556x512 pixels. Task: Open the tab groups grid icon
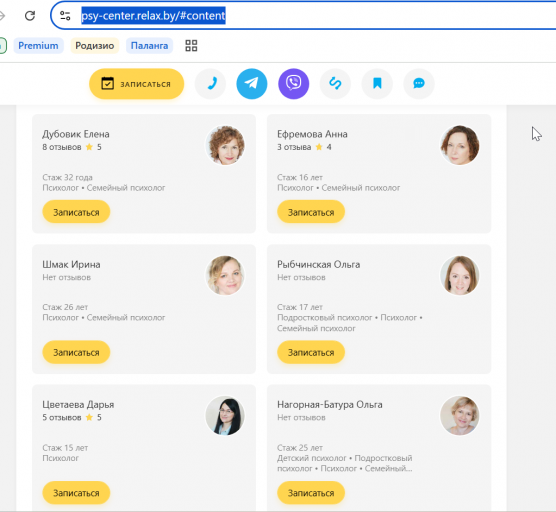point(191,46)
